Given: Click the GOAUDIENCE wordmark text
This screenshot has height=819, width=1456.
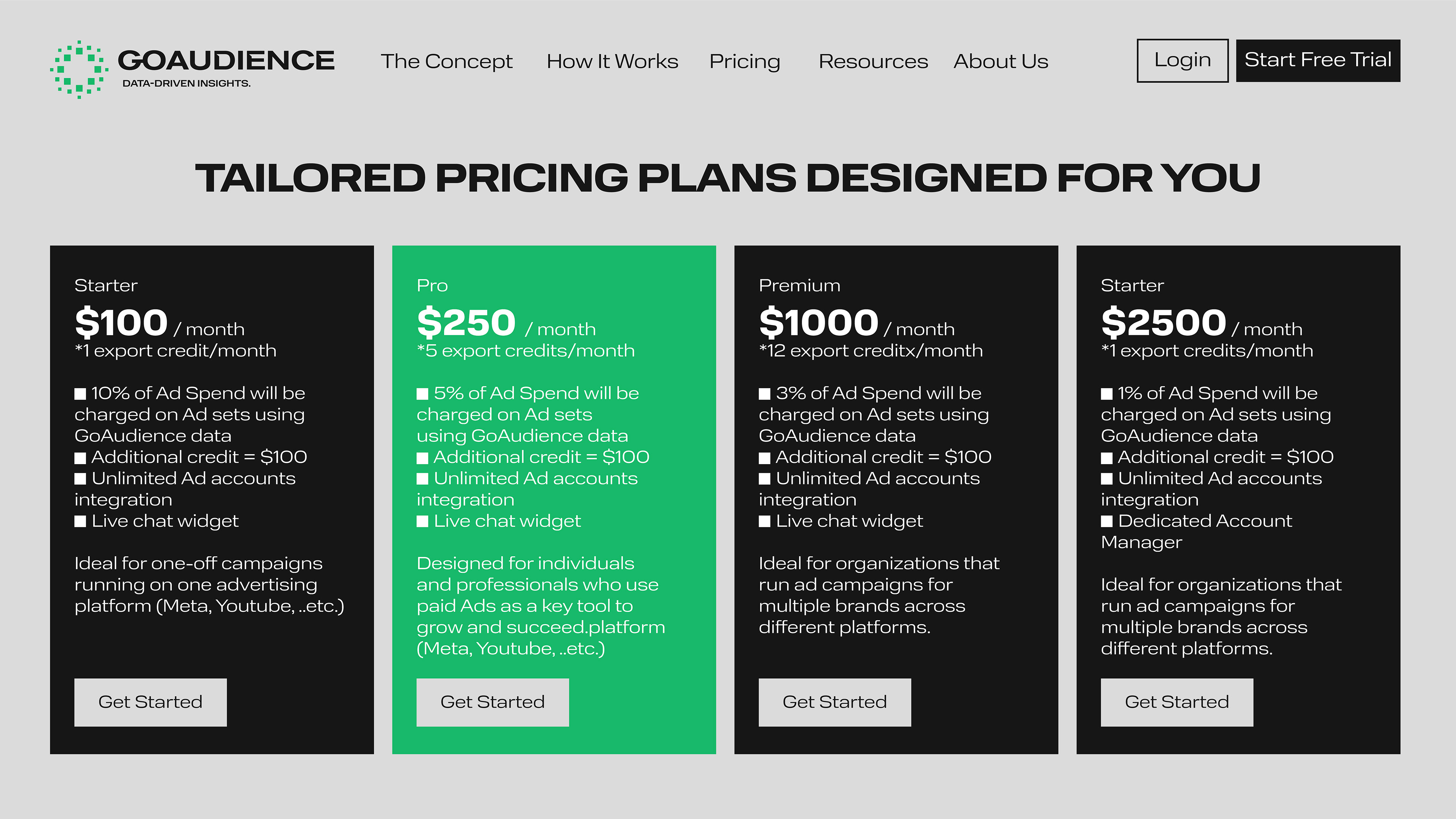Looking at the screenshot, I should (226, 61).
